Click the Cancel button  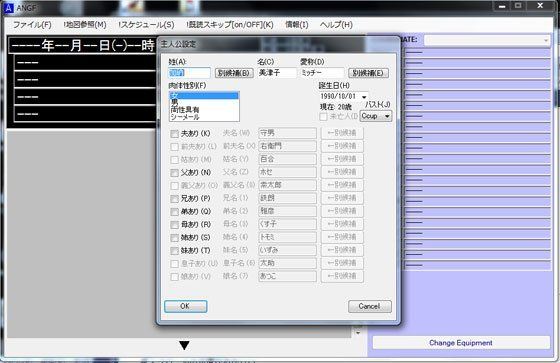[370, 306]
